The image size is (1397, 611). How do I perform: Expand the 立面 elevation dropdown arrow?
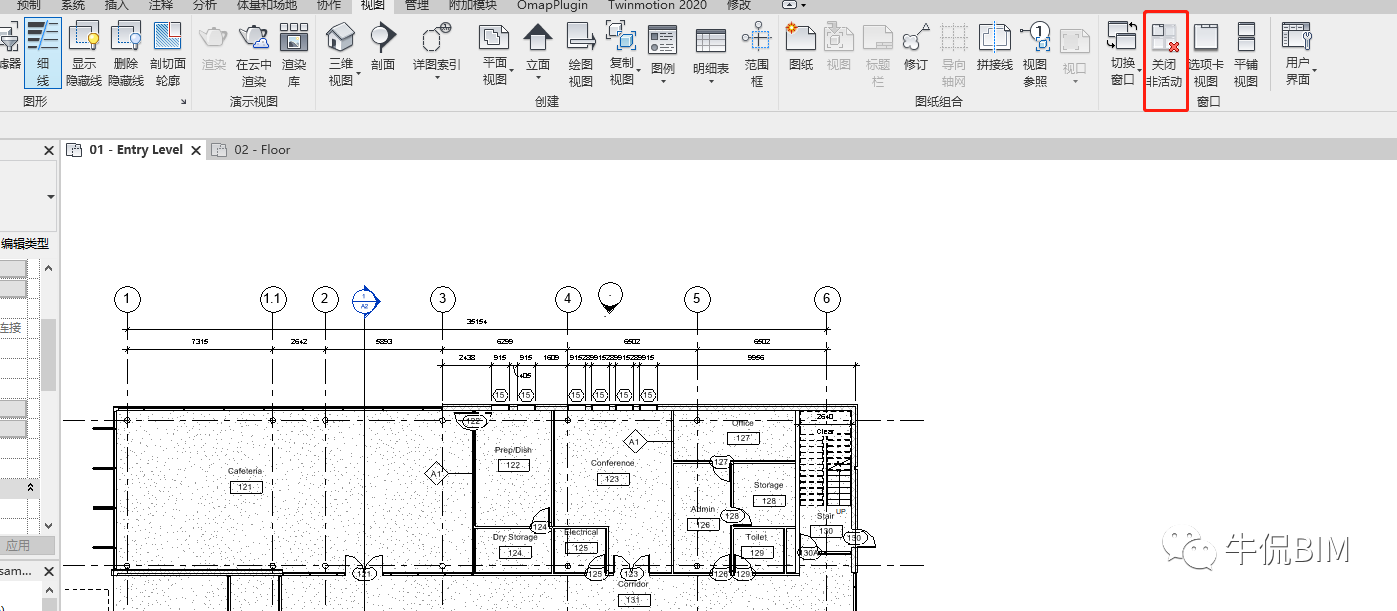click(538, 78)
